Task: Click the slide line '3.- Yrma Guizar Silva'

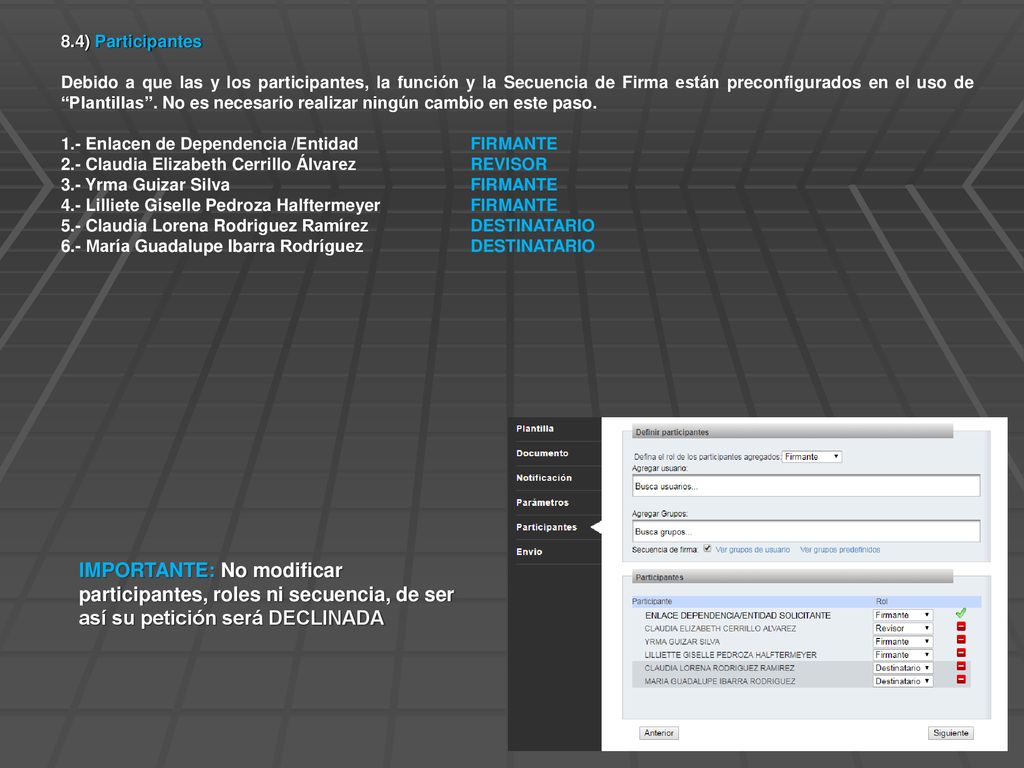Action: [145, 184]
